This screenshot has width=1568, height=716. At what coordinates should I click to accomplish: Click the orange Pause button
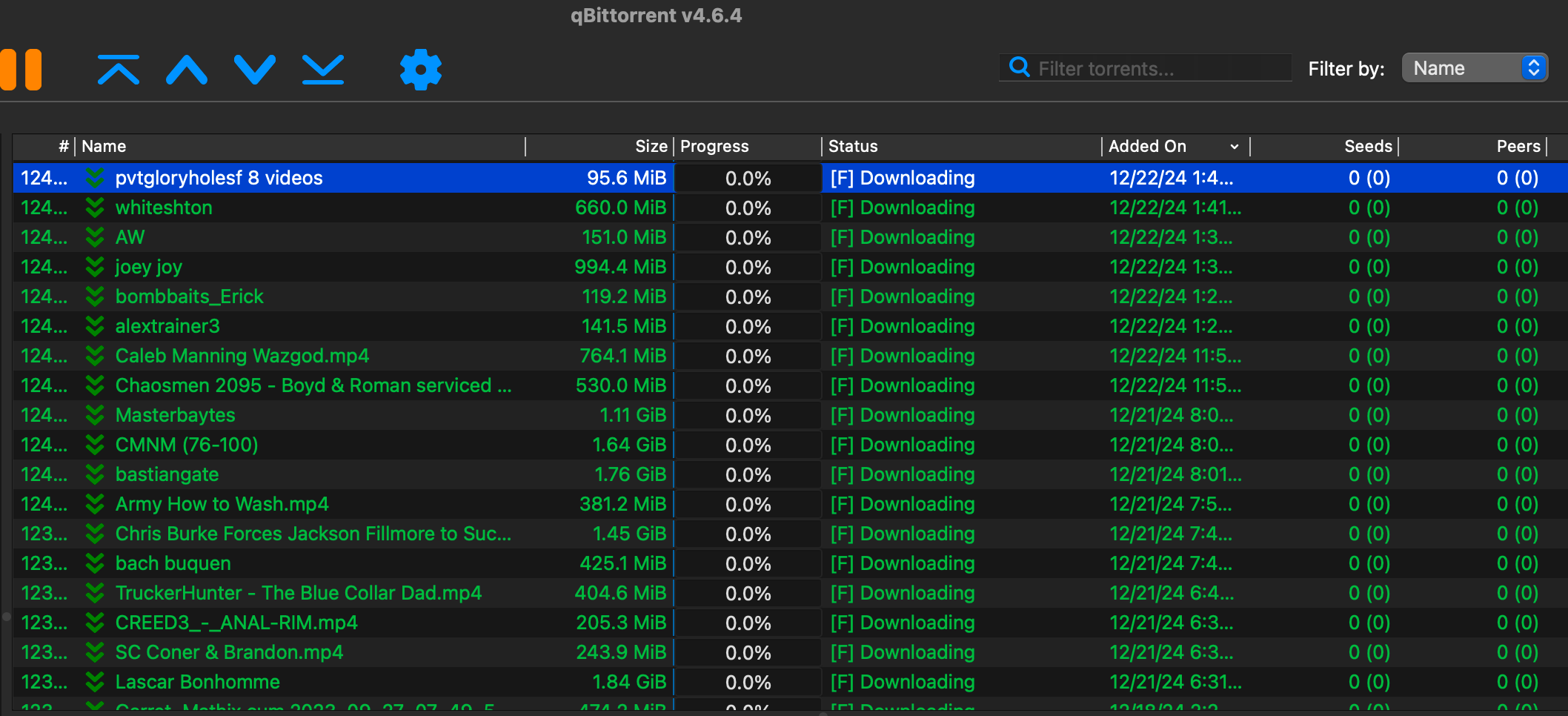point(21,70)
